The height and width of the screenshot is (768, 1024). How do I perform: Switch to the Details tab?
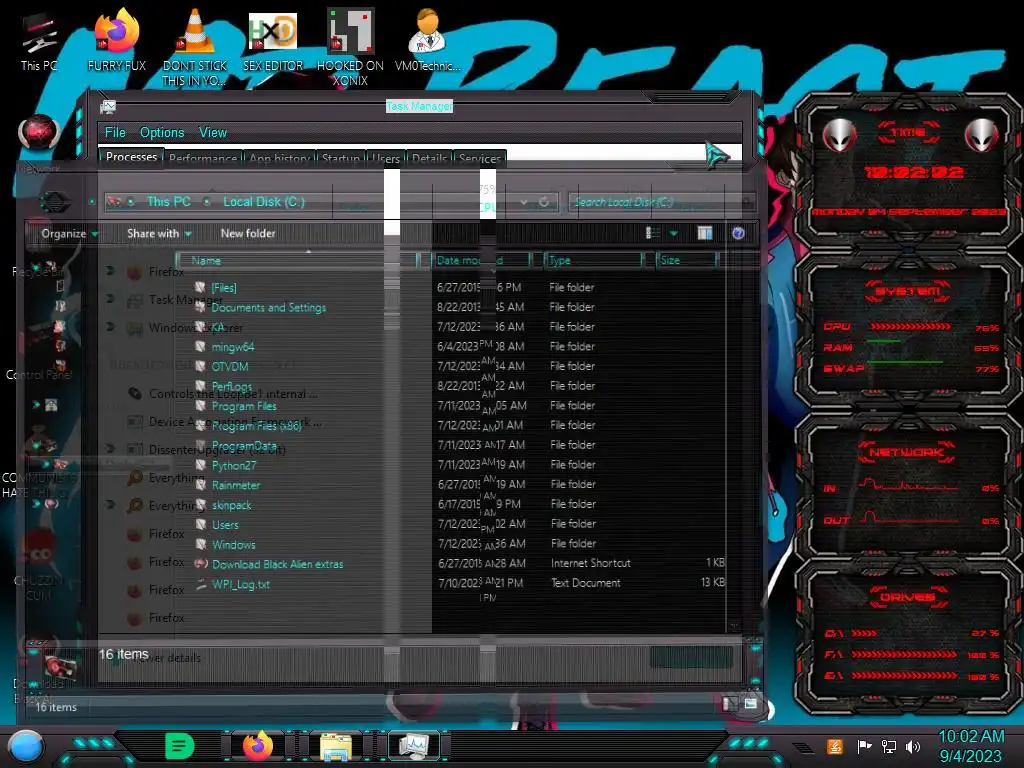click(x=430, y=158)
